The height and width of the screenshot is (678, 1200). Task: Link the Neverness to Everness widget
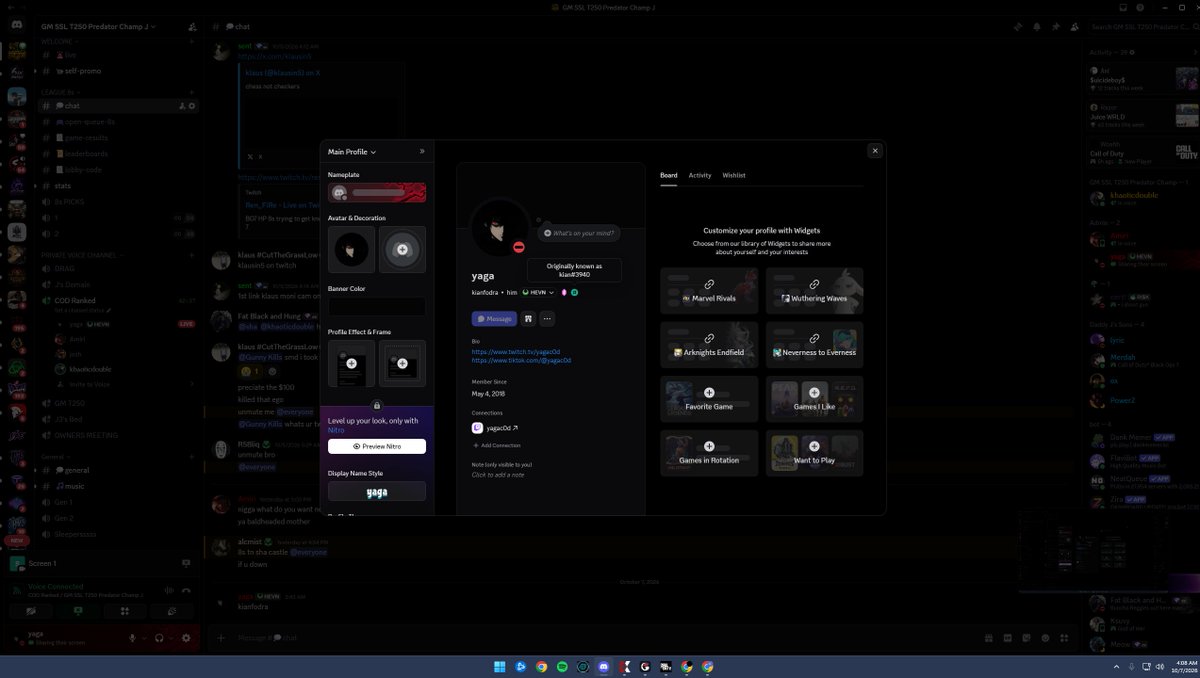[814, 345]
